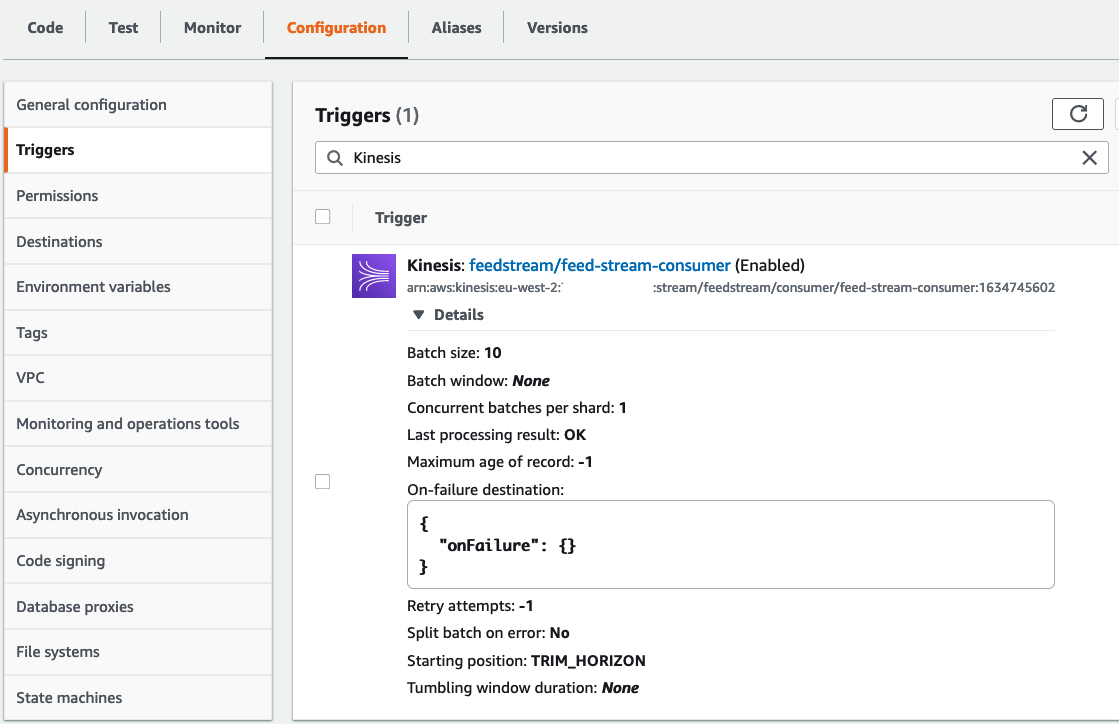Select Triggers in the sidebar
This screenshot has width=1119, height=724.
[x=138, y=150]
